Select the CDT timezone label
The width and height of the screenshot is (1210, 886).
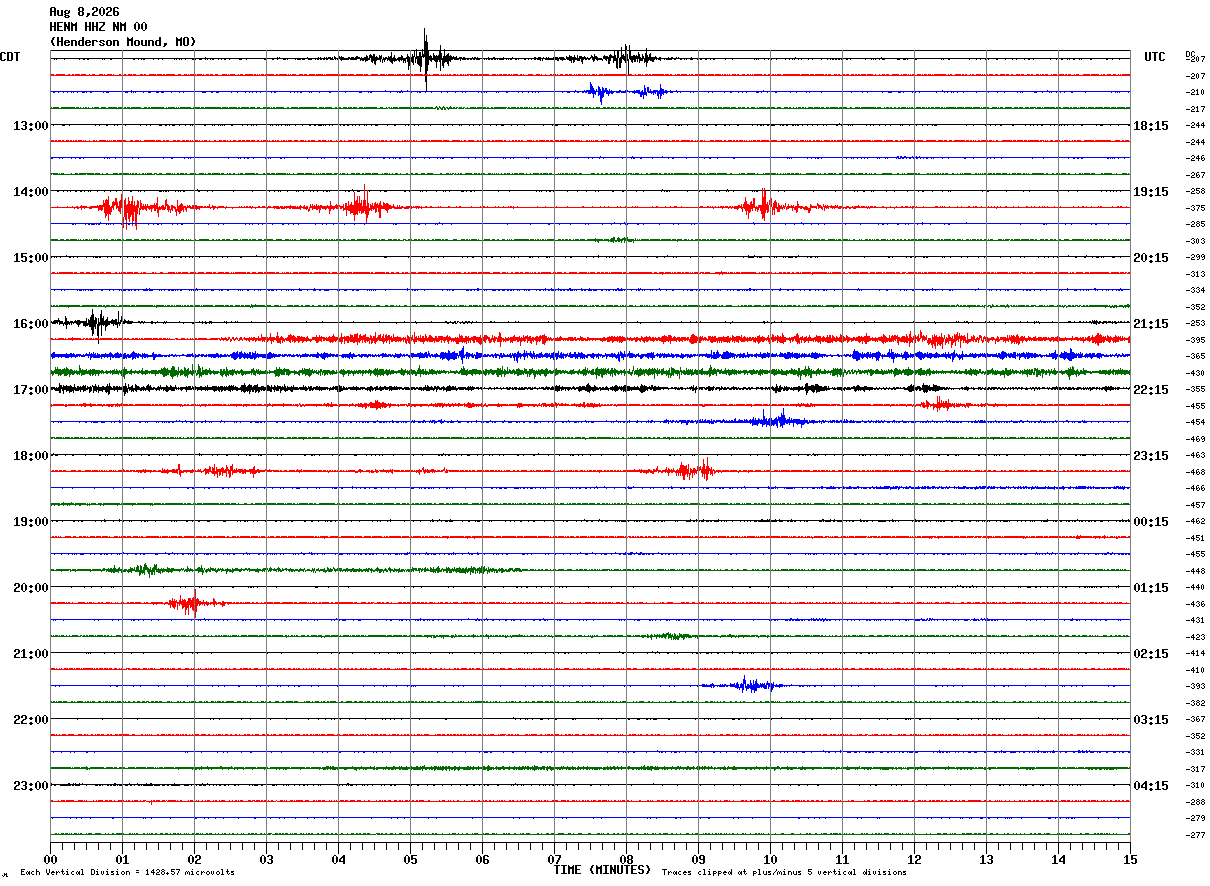pos(10,57)
